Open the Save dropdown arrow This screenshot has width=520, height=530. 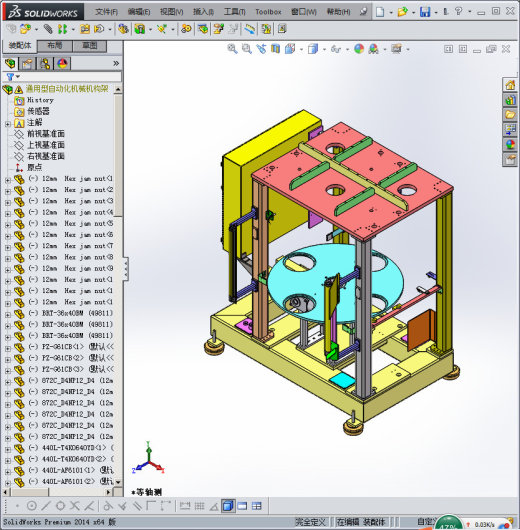coord(435,13)
